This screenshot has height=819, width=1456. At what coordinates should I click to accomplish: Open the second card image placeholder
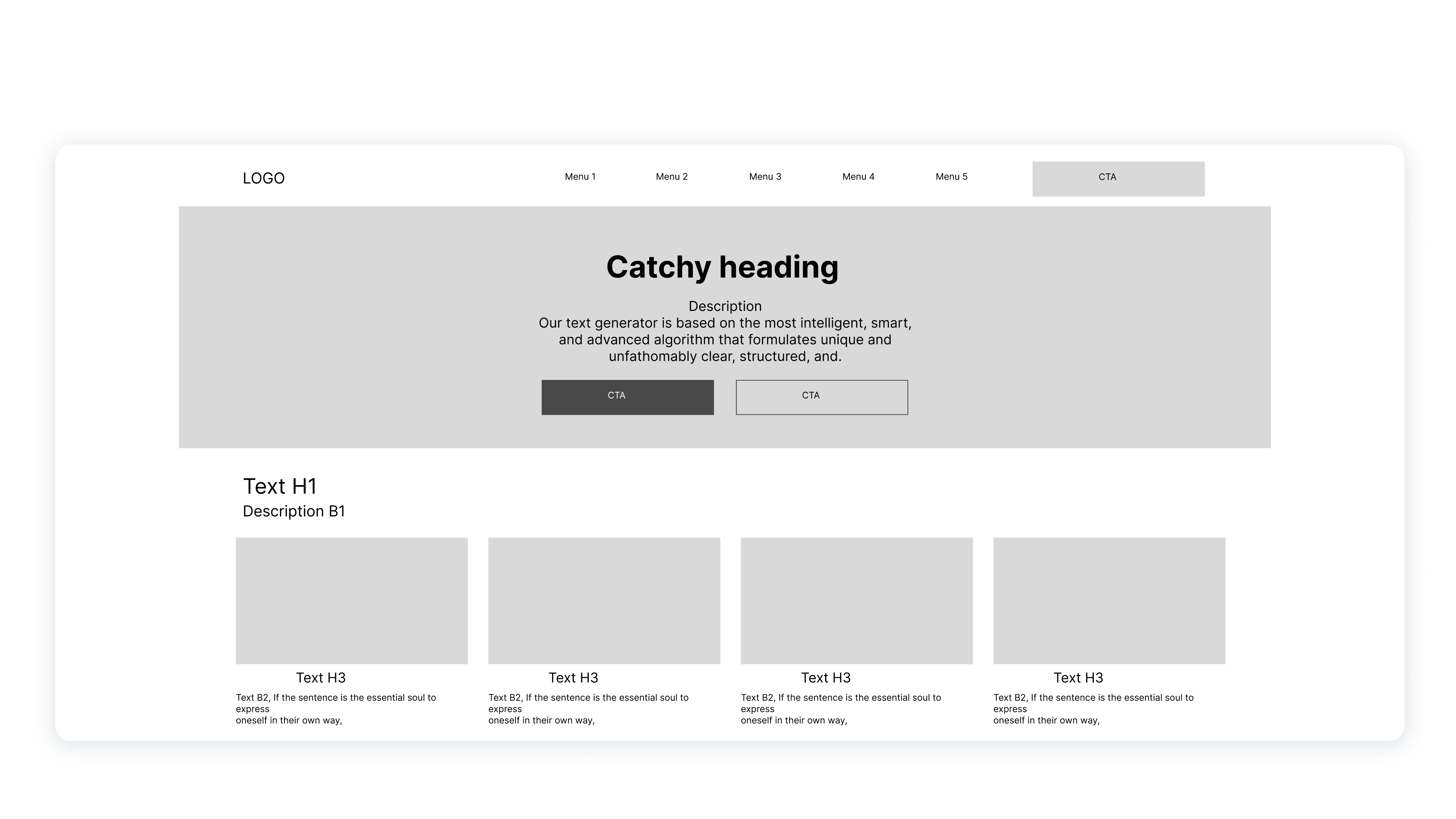click(604, 600)
